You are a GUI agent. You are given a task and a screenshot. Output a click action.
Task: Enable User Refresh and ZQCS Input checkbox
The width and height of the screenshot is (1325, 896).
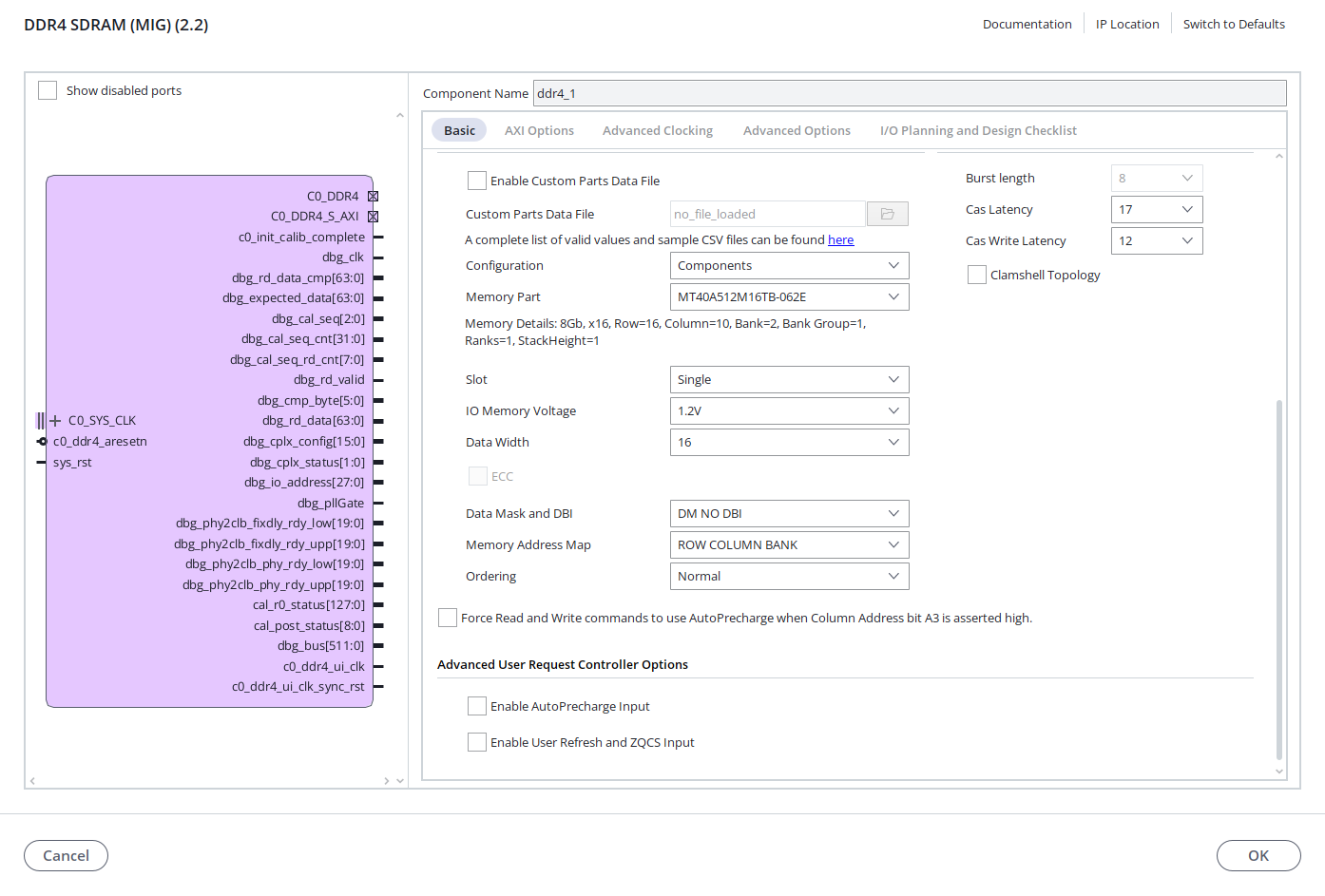[x=477, y=742]
